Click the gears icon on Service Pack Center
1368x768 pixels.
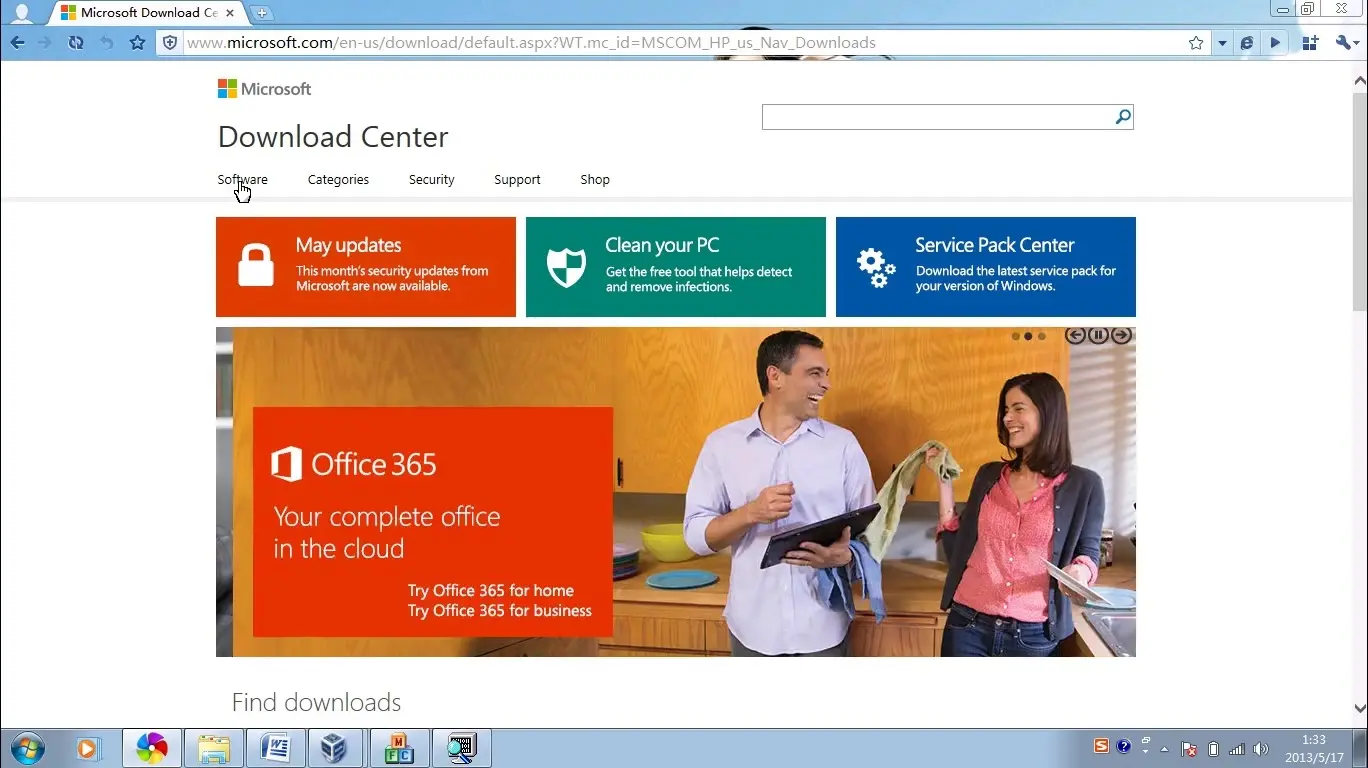[876, 267]
